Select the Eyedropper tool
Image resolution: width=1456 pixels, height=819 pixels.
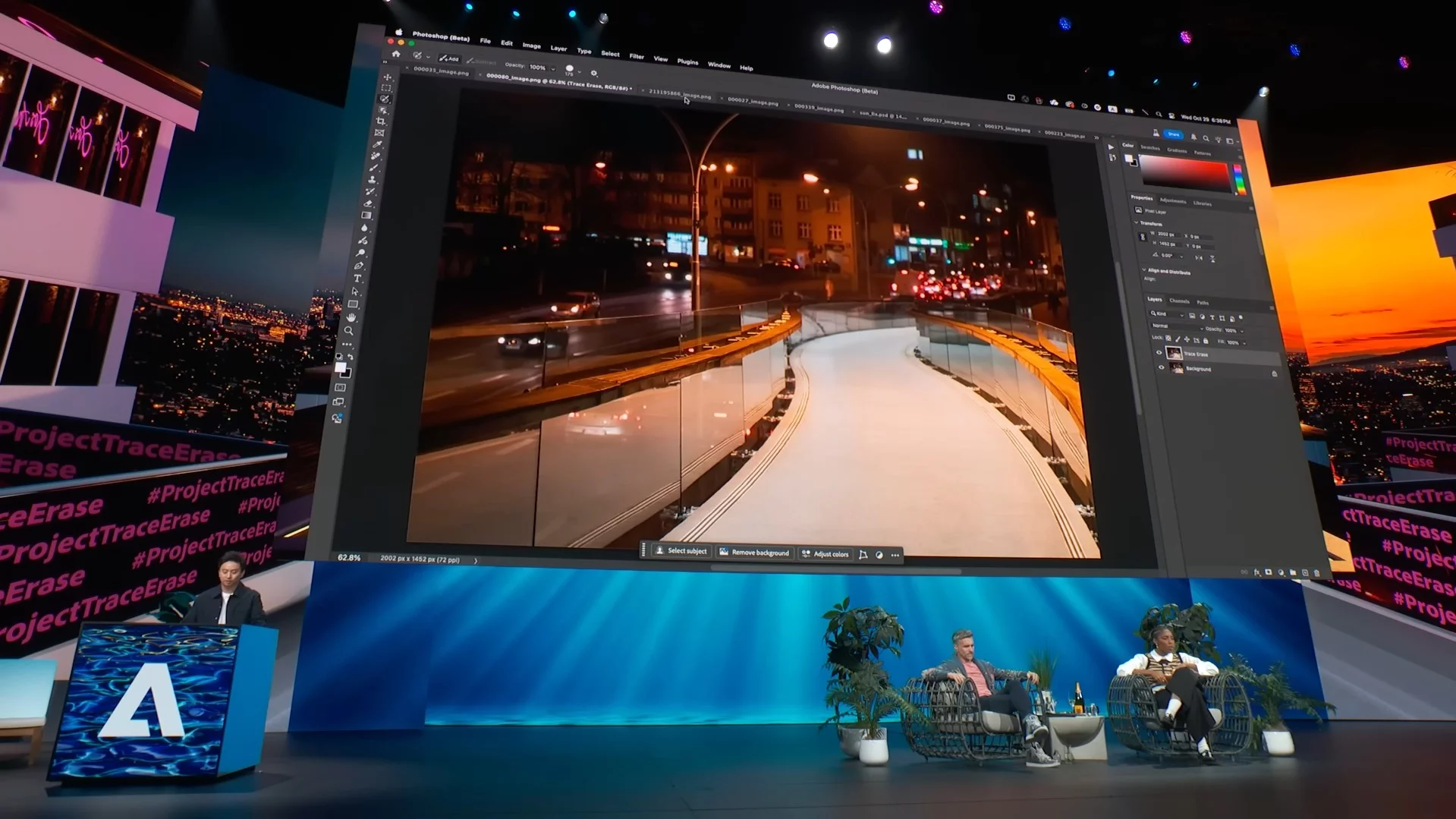(x=378, y=144)
